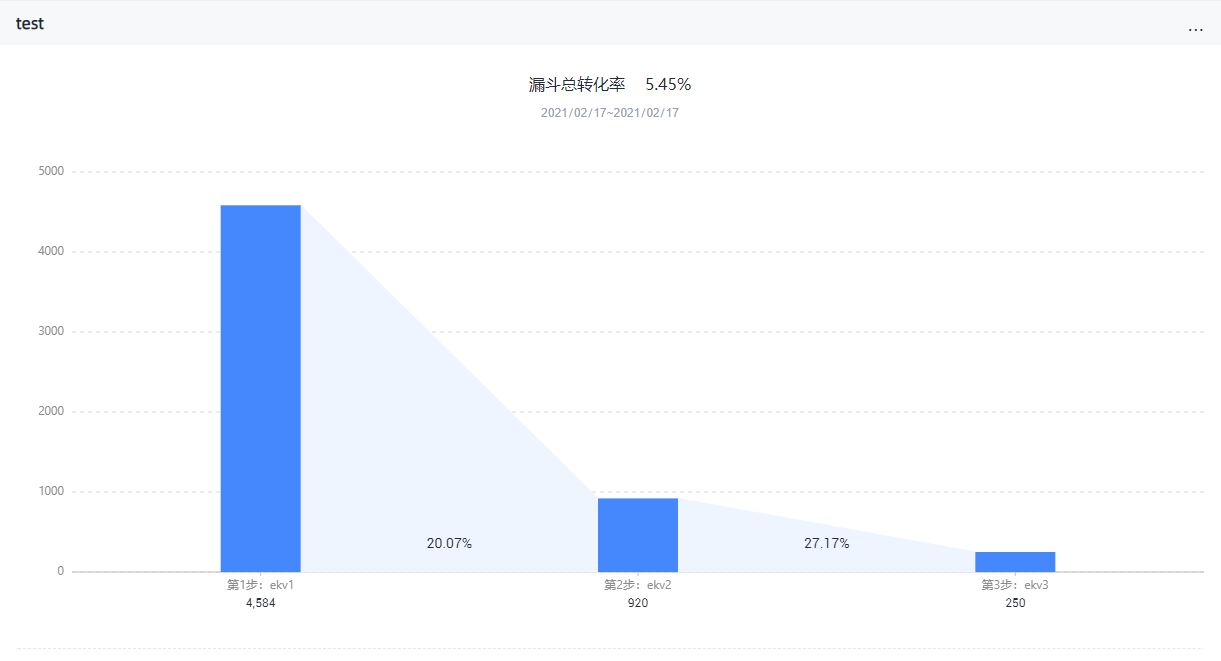Select the '第2步：ekv2' axis label

638,585
